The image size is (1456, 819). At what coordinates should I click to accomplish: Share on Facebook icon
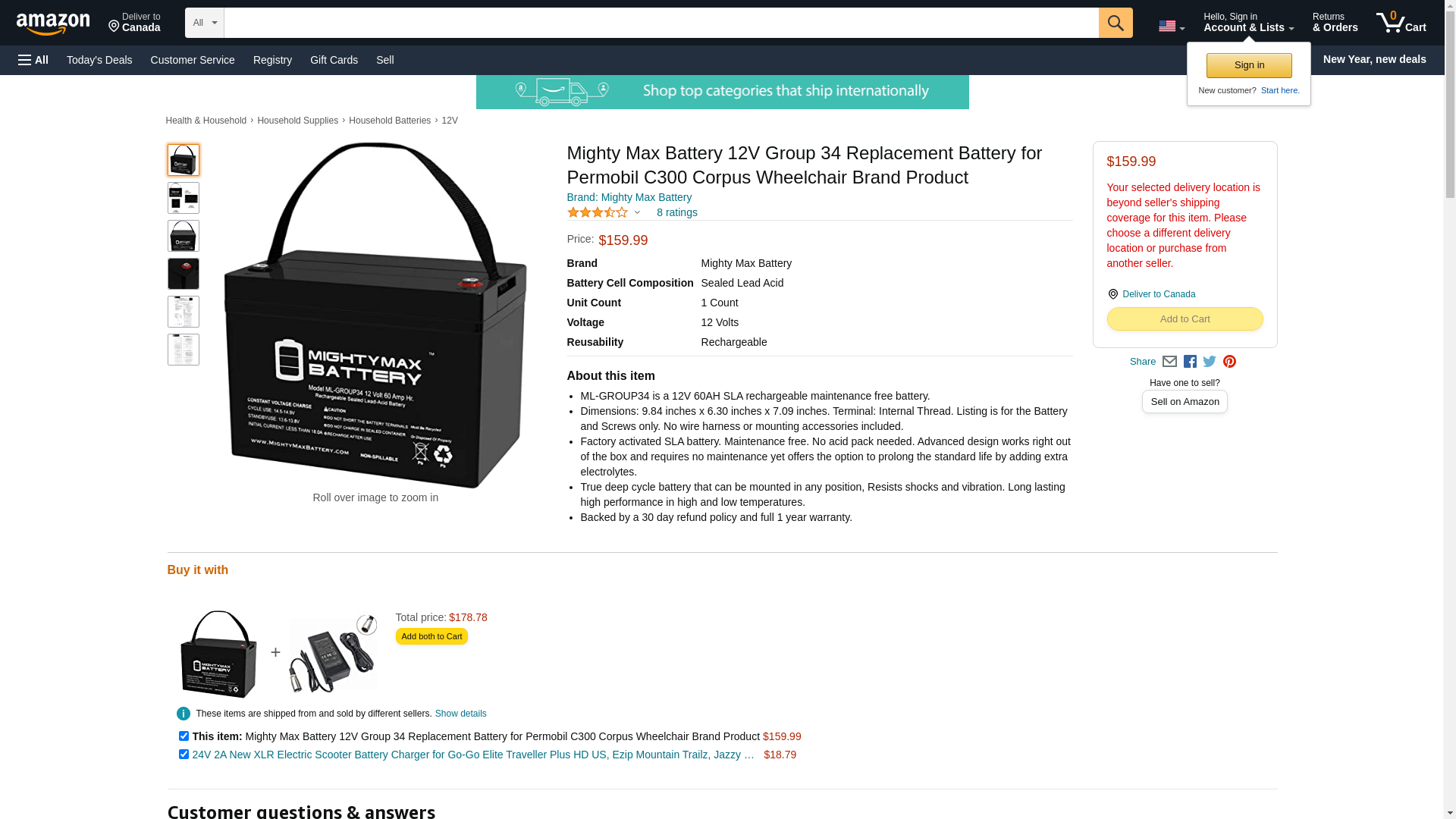(1190, 362)
